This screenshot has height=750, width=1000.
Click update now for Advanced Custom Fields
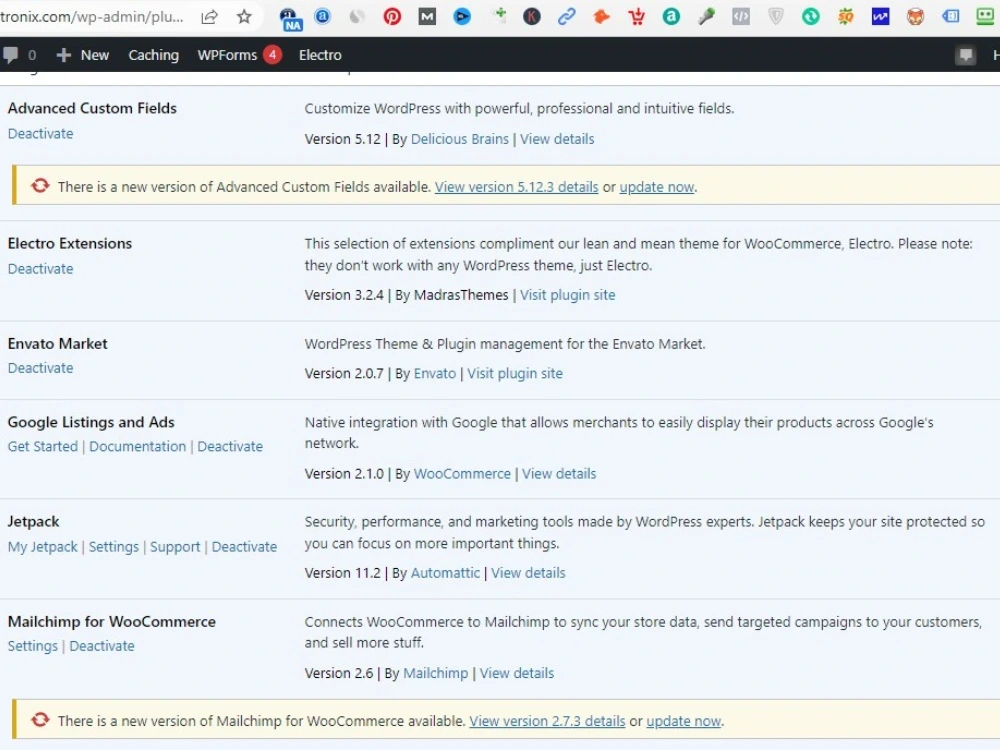coord(657,187)
